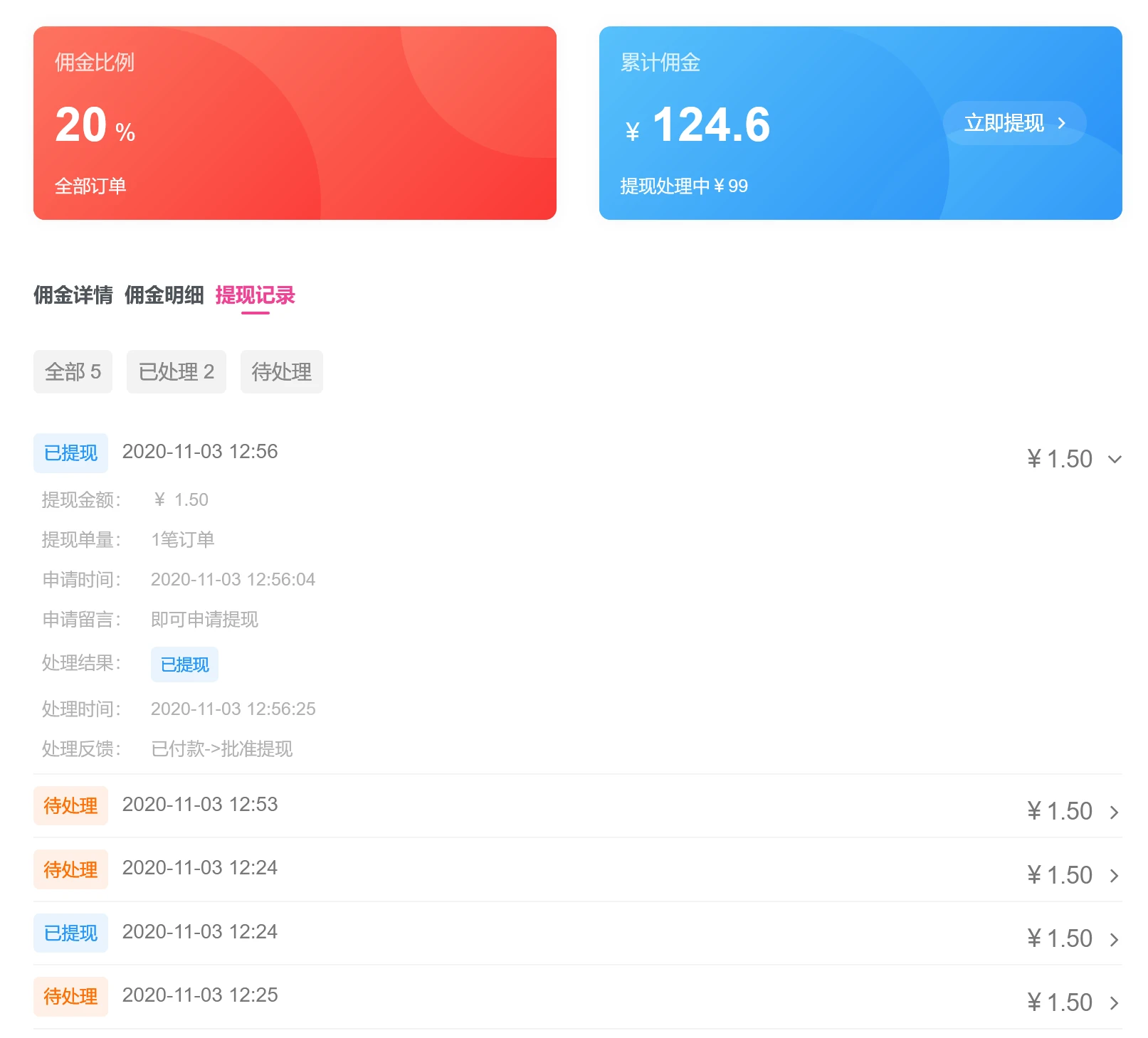Click 已提现 badge beside 2020-11-03 12:24
The width and height of the screenshot is (1148, 1038).
(x=70, y=933)
